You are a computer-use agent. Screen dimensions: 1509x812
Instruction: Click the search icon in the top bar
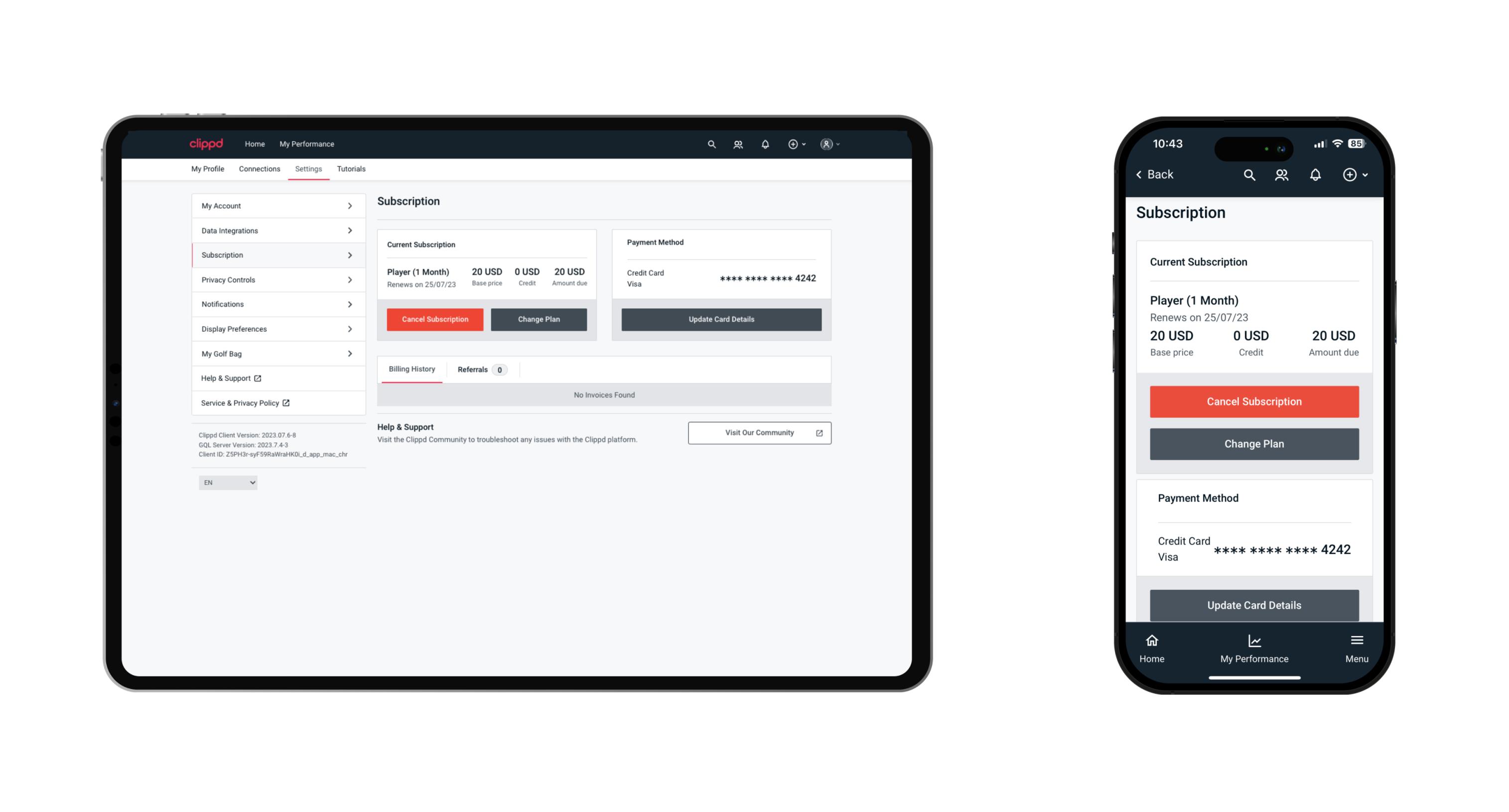712,144
